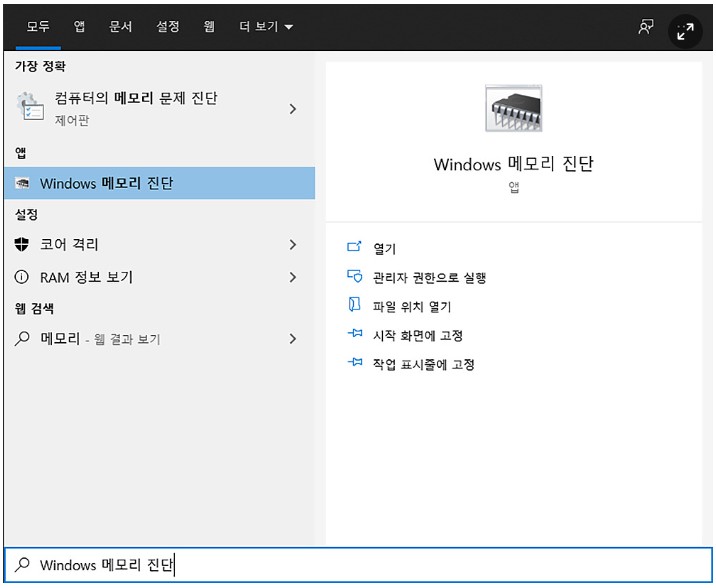Click the 열기 open icon
Screen dimensions: 716x588
coord(354,247)
